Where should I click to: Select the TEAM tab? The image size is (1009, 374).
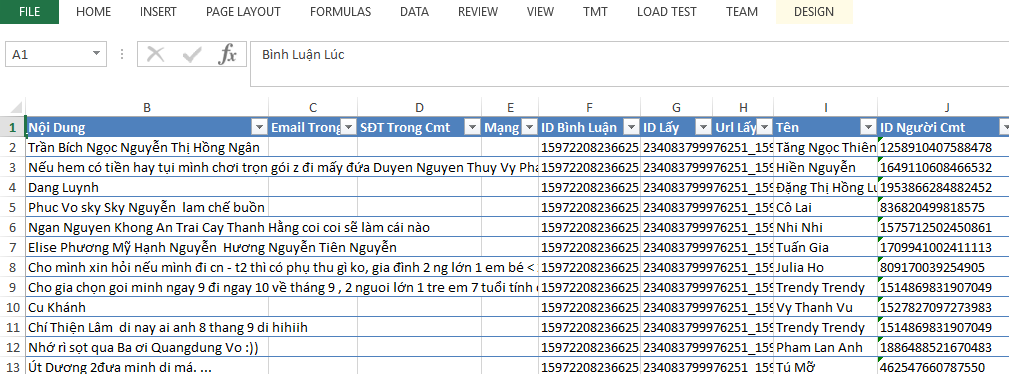tap(742, 12)
